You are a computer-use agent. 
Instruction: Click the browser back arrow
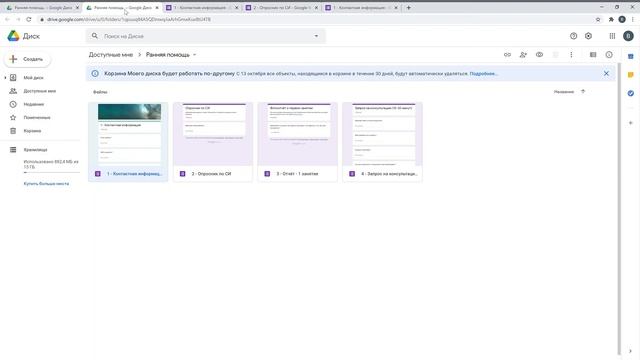[x=7, y=19]
